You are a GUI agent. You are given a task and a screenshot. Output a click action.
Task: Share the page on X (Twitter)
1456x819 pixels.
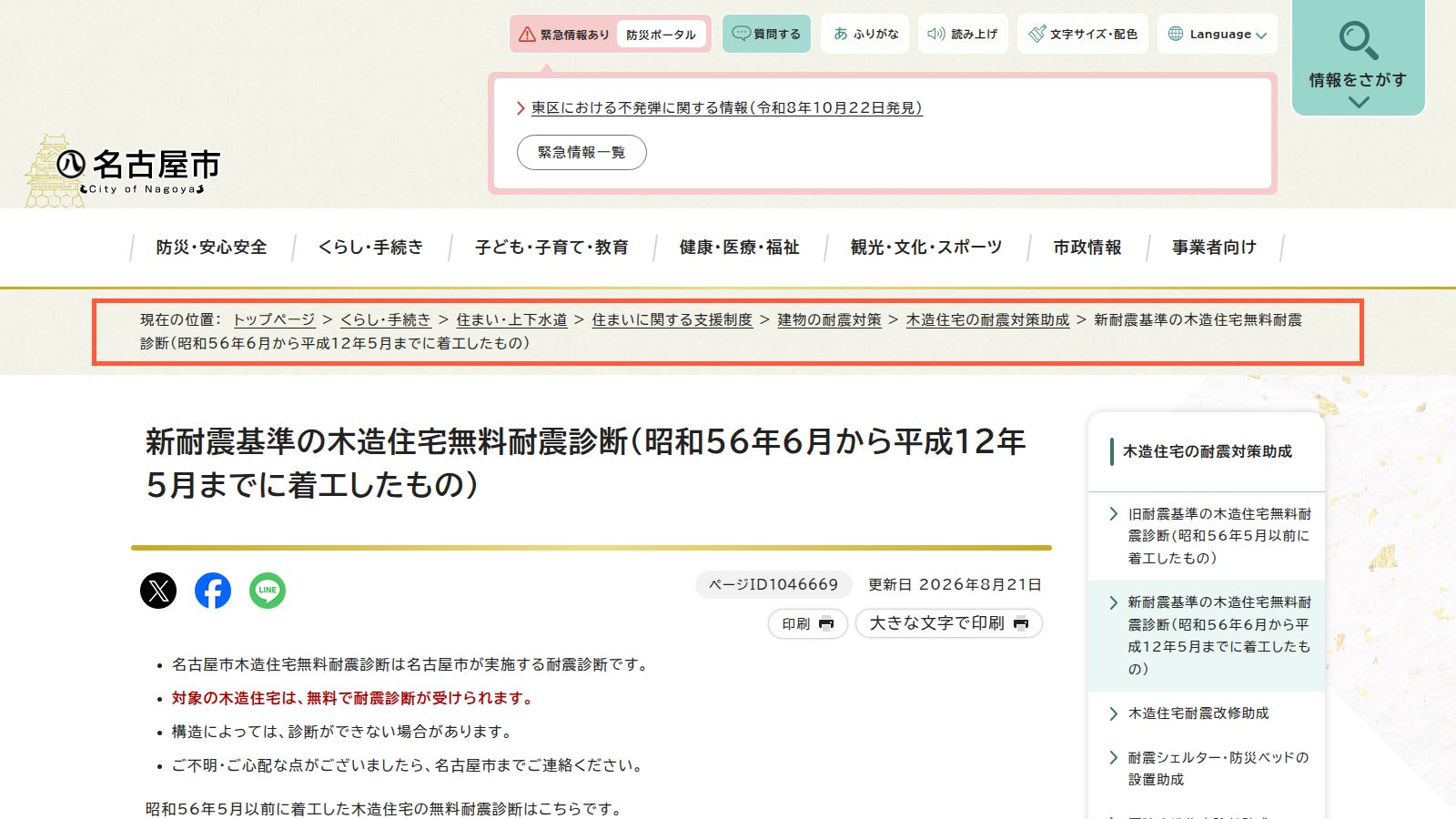[158, 591]
